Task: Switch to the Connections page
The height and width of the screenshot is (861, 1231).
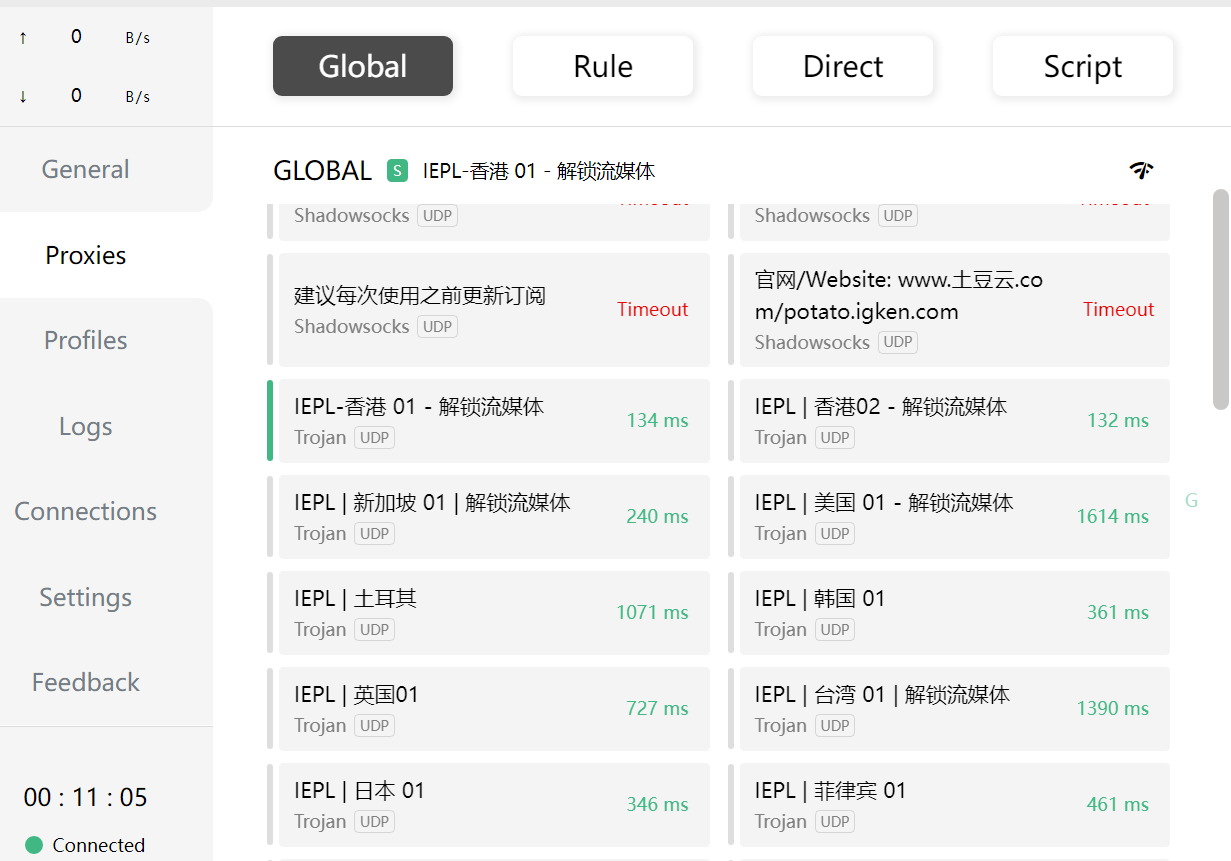Action: (x=85, y=511)
